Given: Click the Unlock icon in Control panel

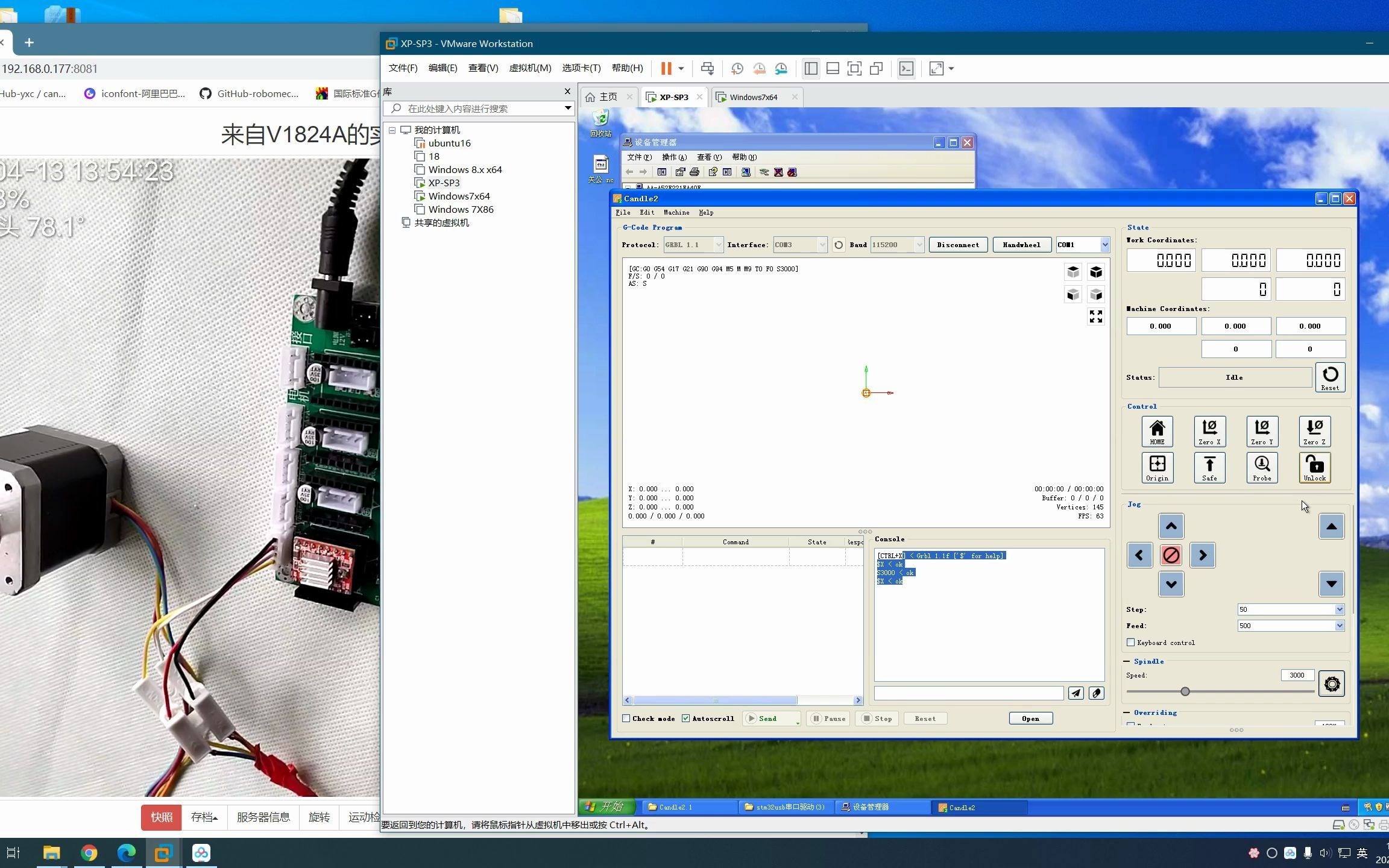Looking at the screenshot, I should [1314, 467].
